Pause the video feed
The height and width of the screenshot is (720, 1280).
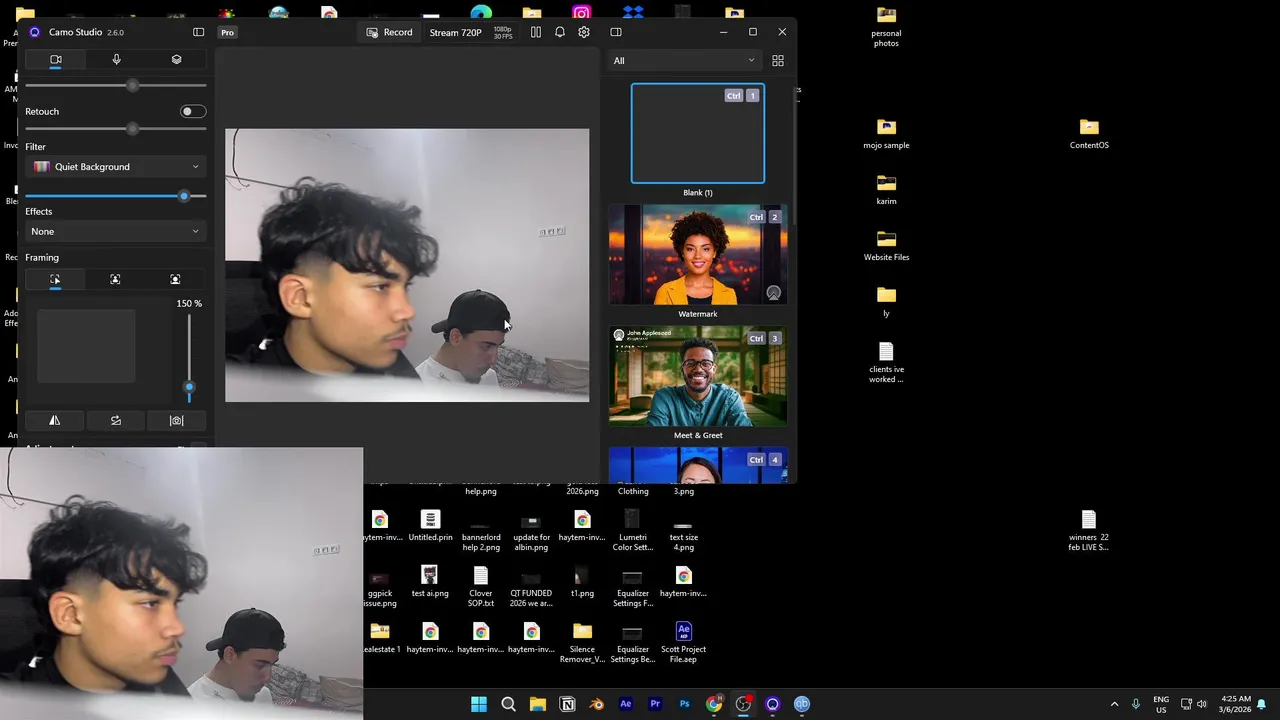coord(536,32)
